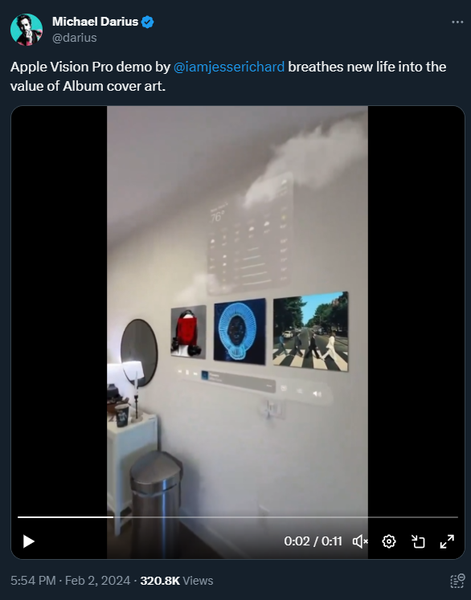Click the Feb 2, 2024 date
Screen dimensions: 471x600
pyautogui.click(x=98, y=580)
